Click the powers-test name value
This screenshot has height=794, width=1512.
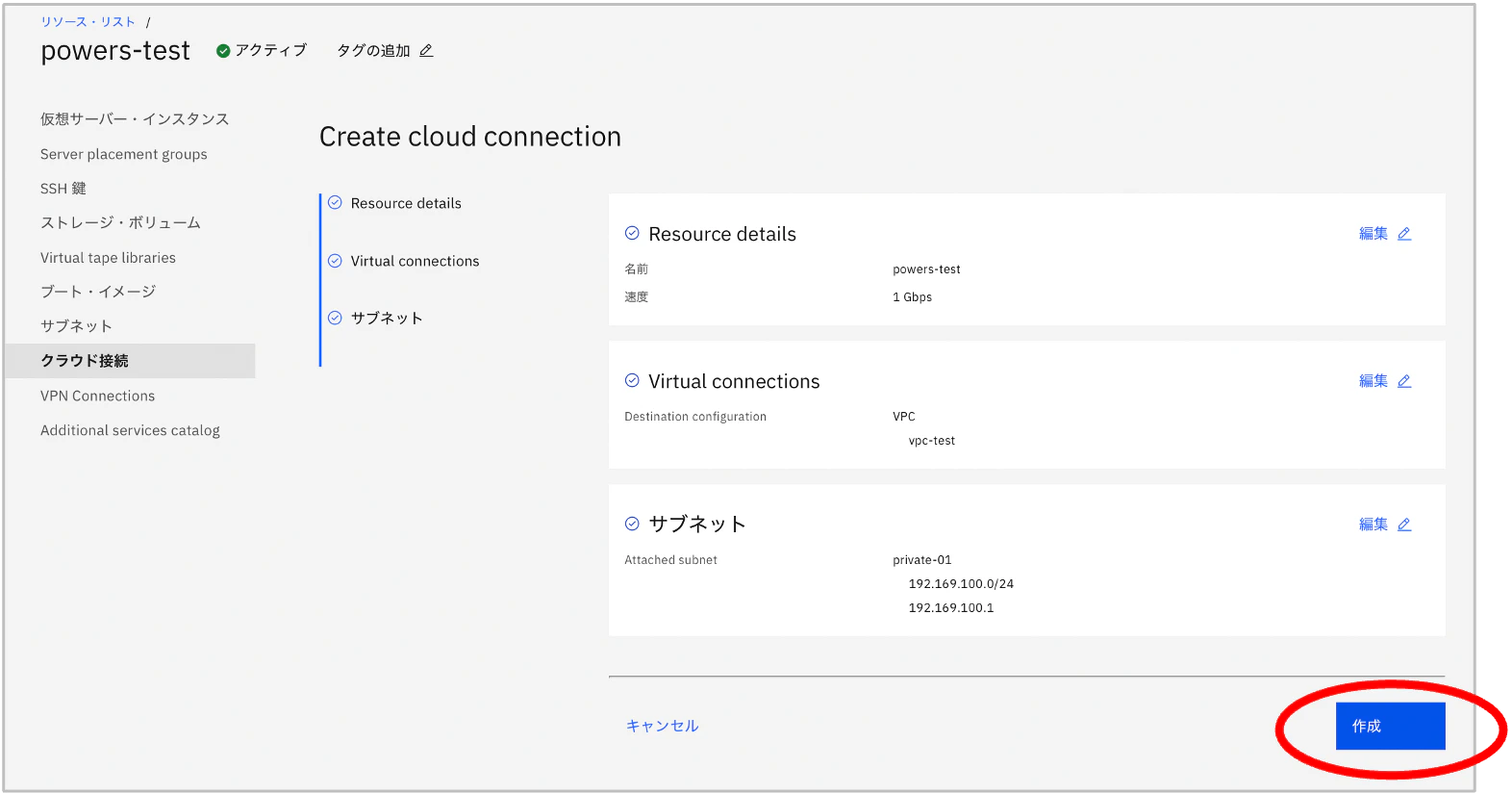[926, 269]
